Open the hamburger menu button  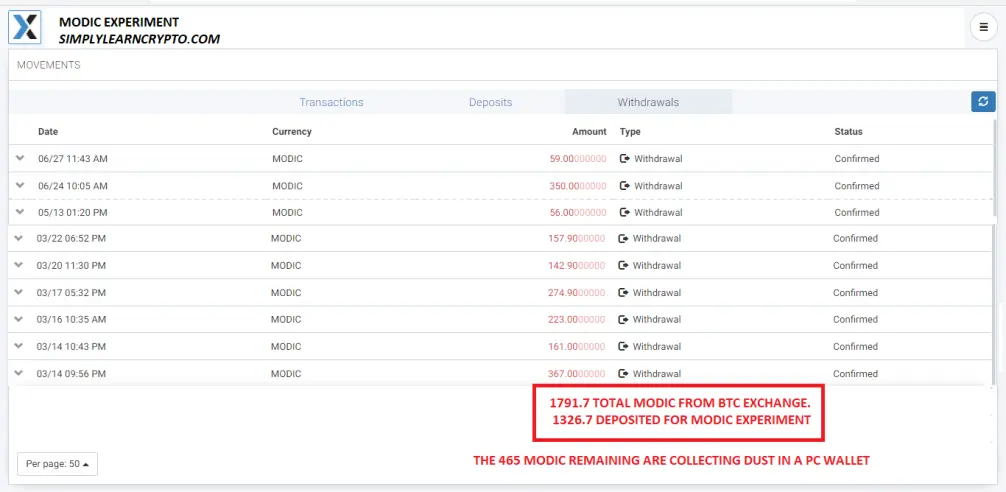coord(984,28)
